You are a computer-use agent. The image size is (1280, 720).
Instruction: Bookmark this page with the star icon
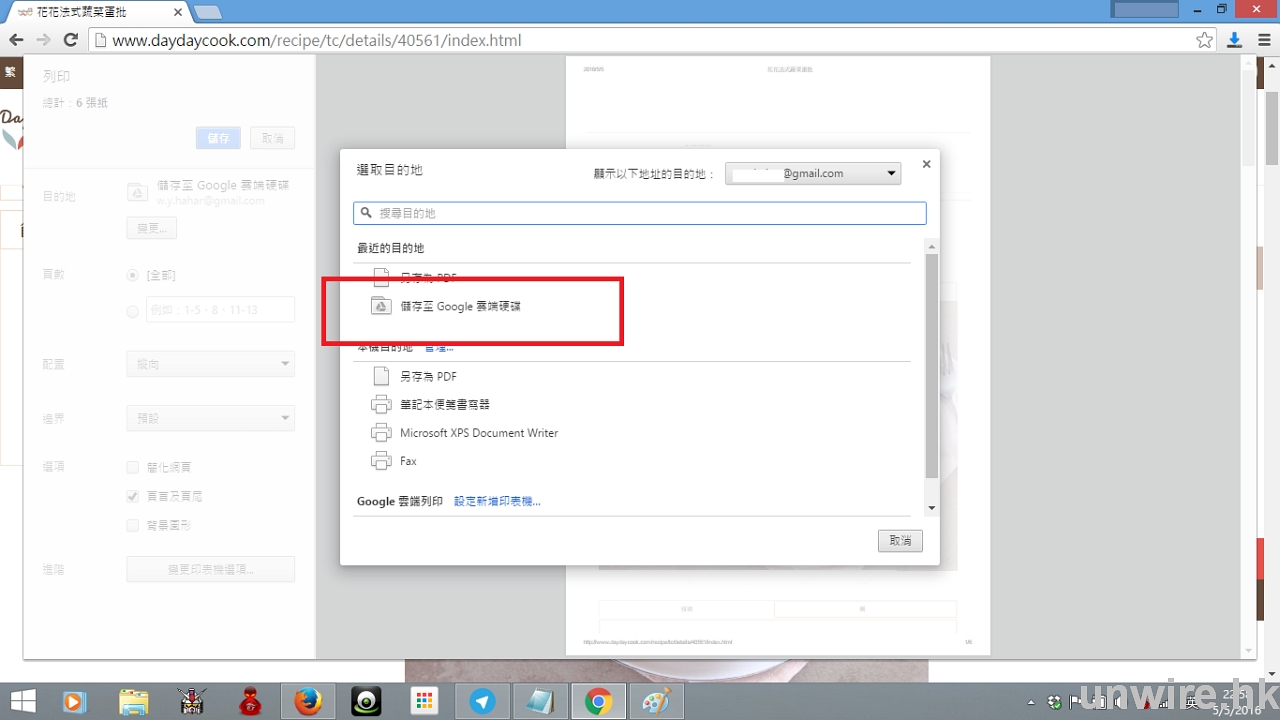coord(1204,40)
